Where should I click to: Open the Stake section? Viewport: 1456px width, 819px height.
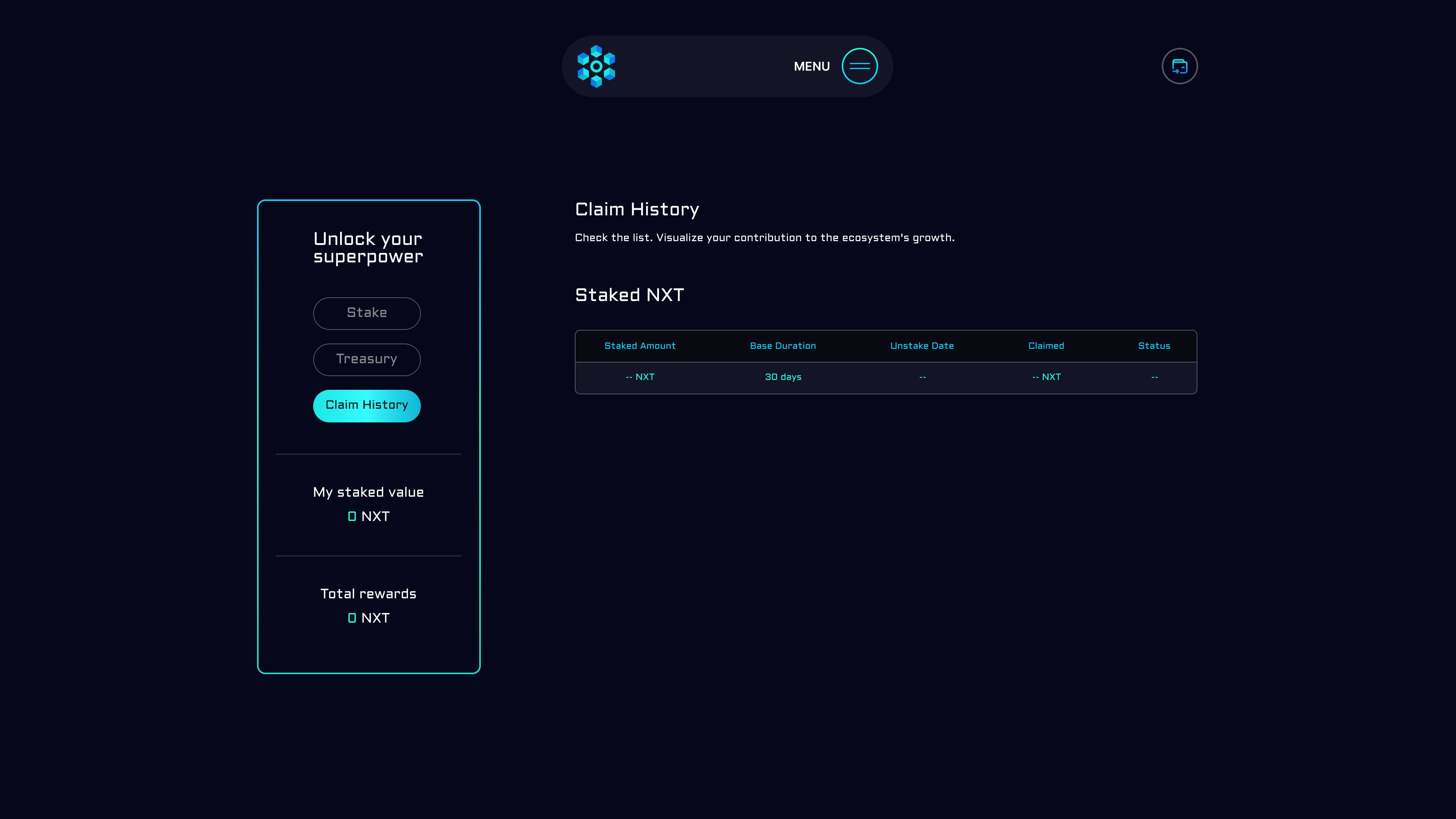366,313
